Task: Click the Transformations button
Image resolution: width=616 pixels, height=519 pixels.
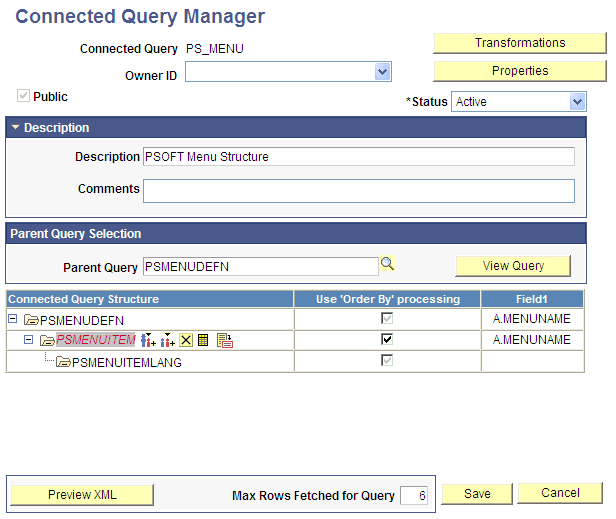Action: pos(520,43)
